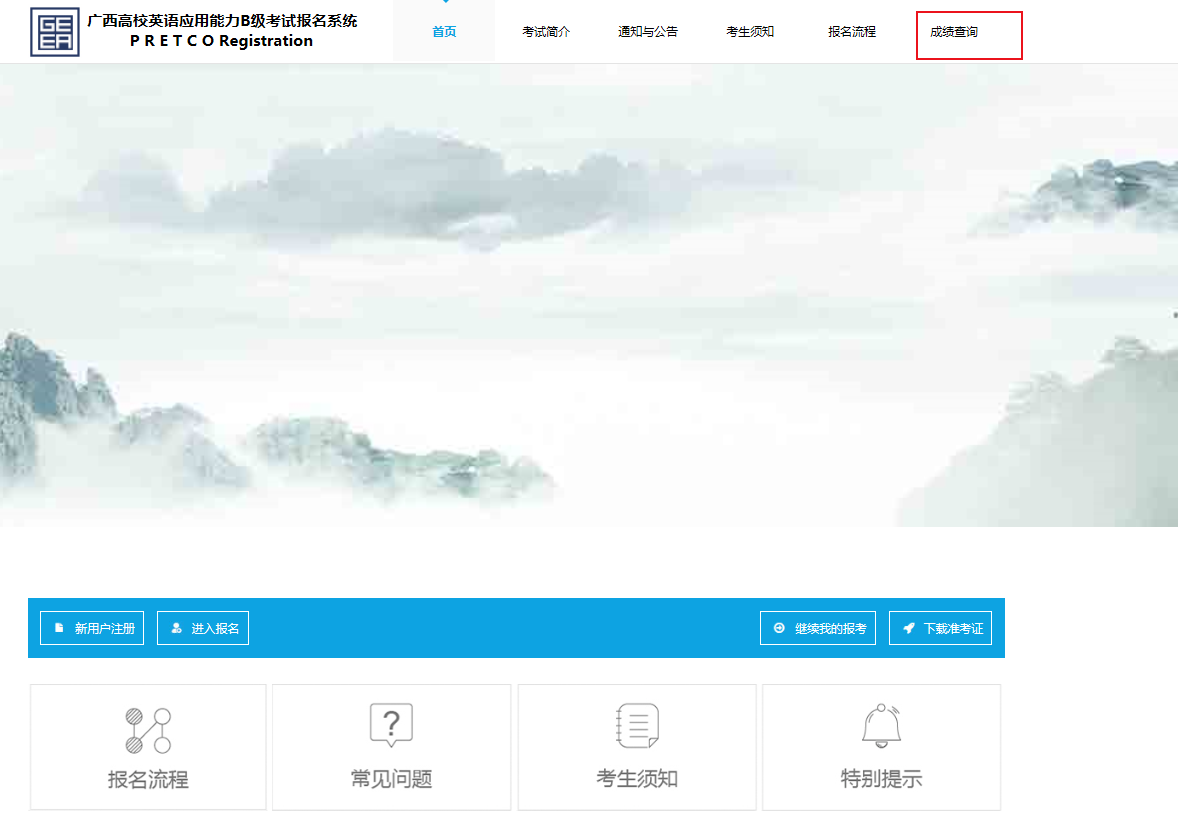Open 报名流程 from the top navigation
The height and width of the screenshot is (821, 1178).
pyautogui.click(x=852, y=32)
